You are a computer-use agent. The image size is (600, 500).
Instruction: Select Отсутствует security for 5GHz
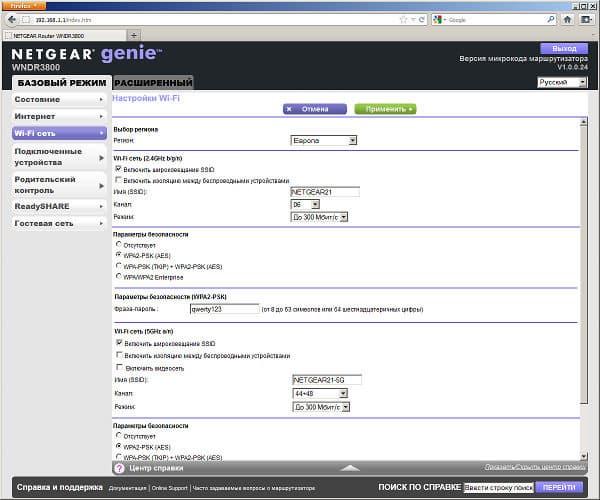[x=119, y=435]
